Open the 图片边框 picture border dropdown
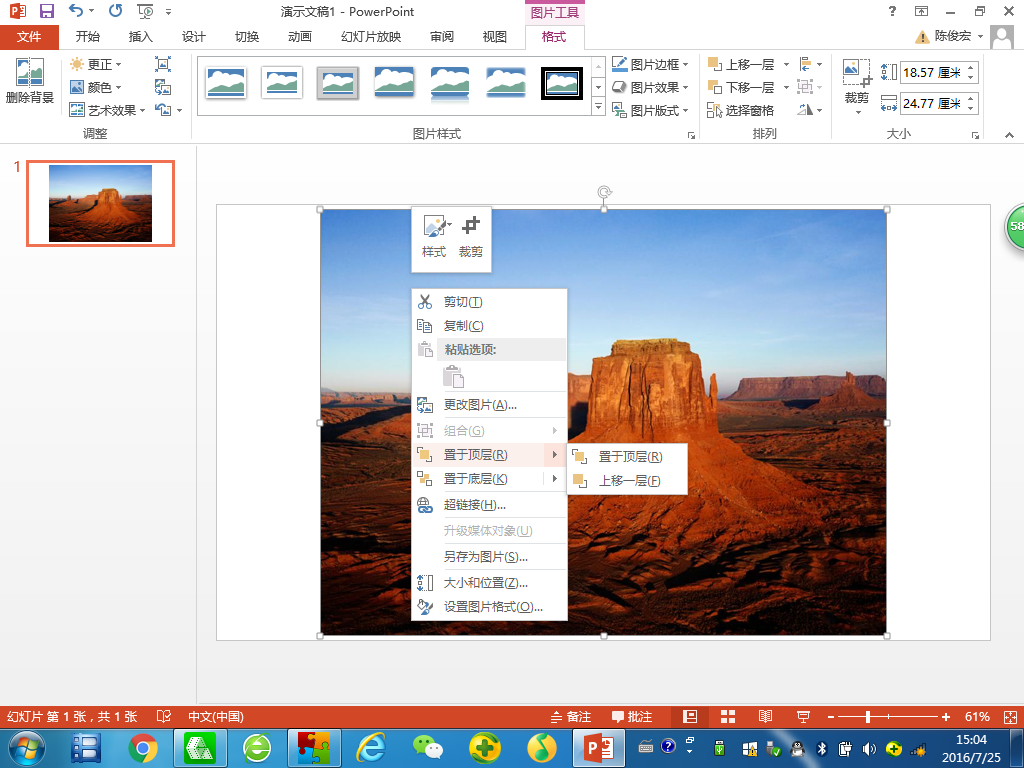 (x=650, y=64)
